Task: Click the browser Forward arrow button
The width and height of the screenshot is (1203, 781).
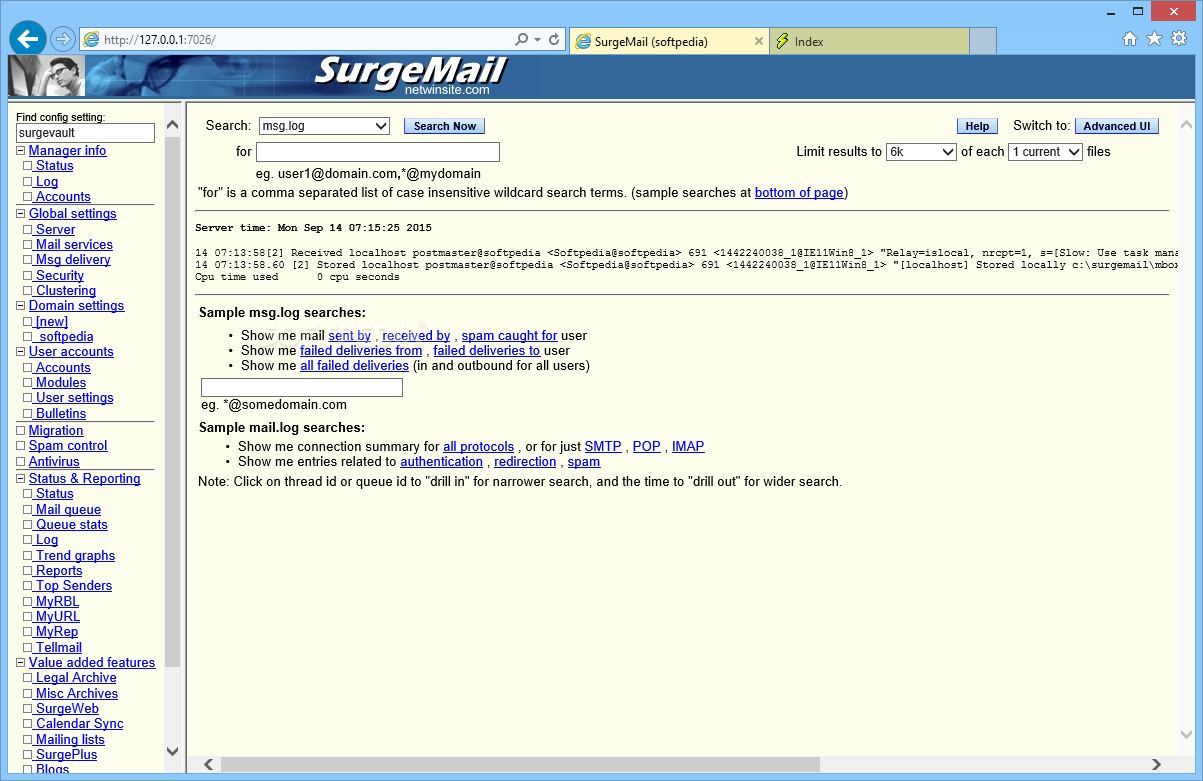Action: coord(63,40)
